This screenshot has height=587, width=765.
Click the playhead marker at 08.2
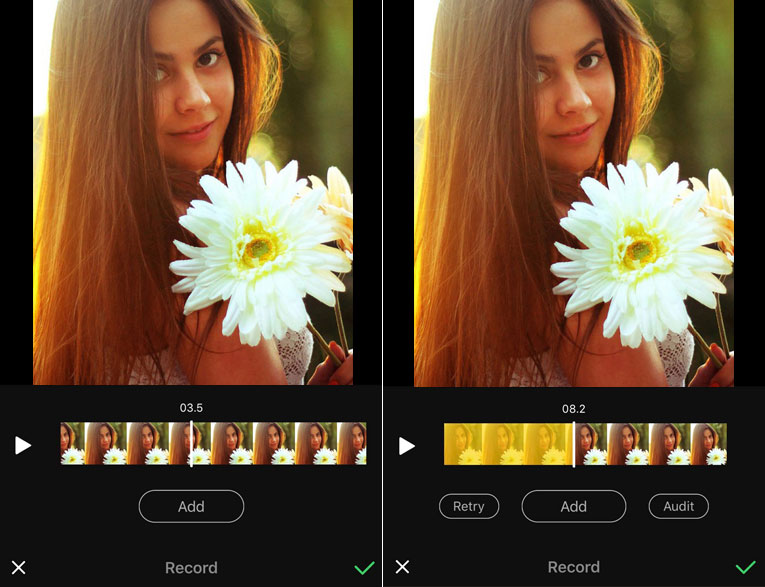[574, 445]
